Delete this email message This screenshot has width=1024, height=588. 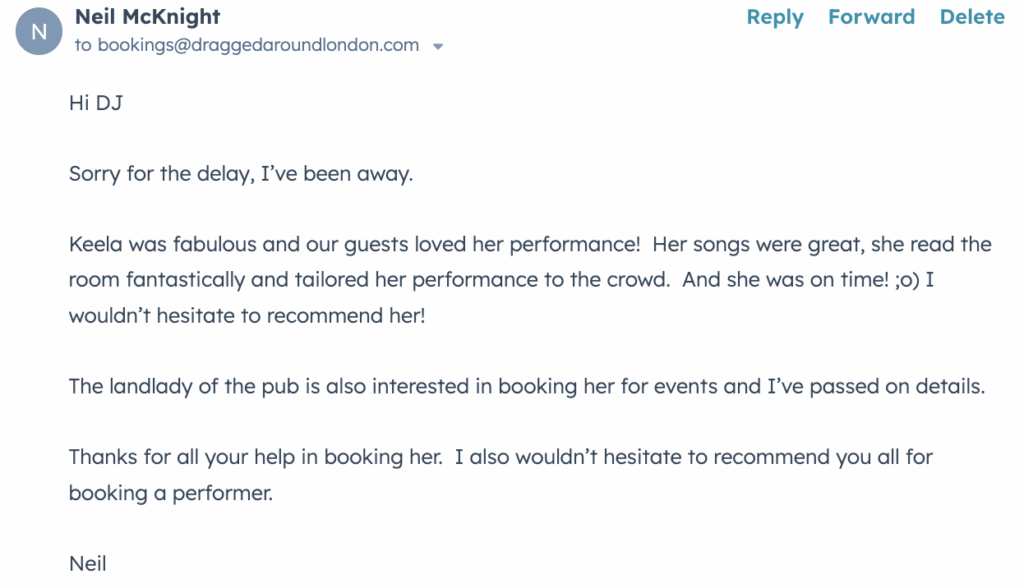972,17
